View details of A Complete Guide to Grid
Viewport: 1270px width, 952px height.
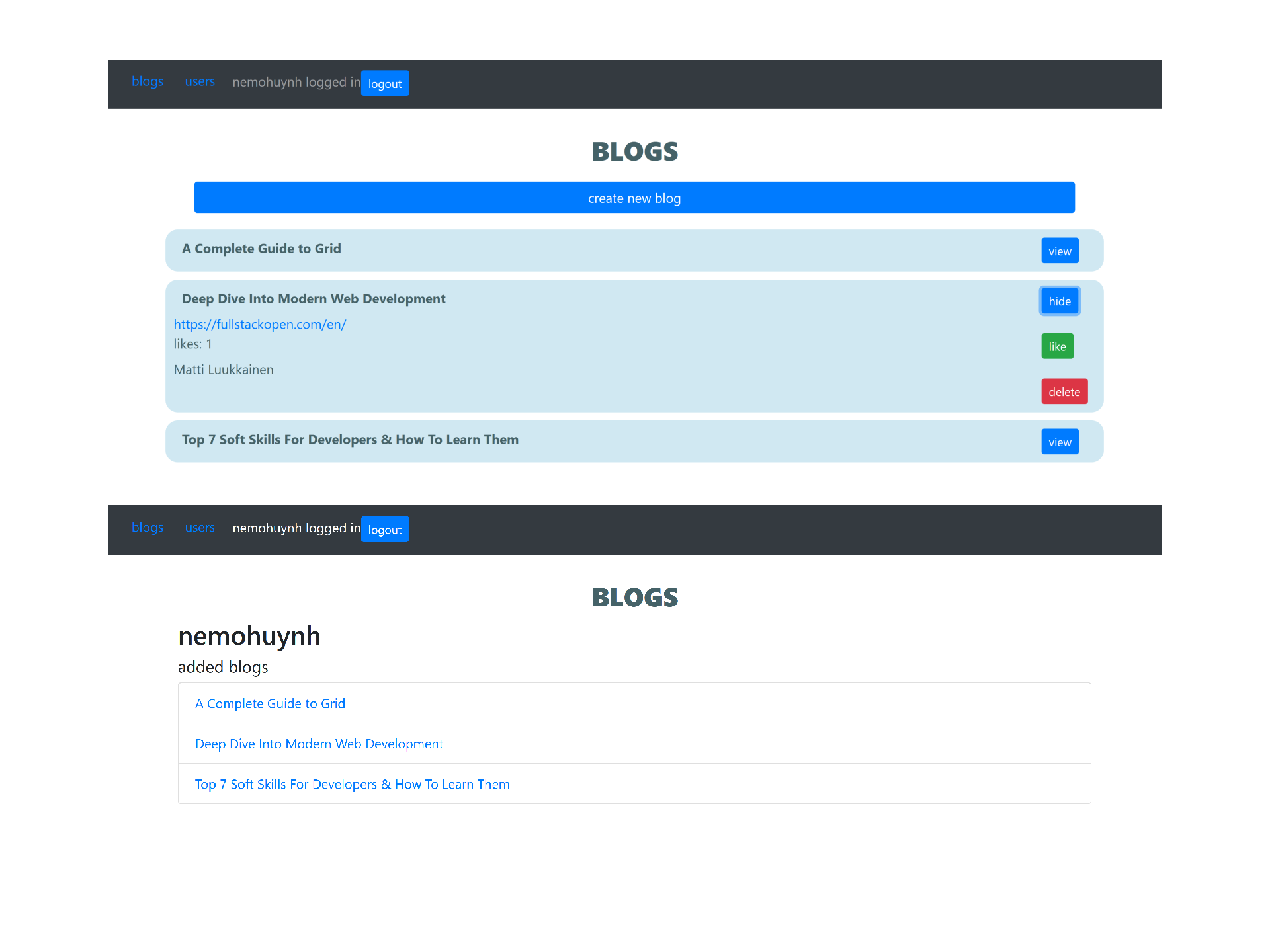click(x=1060, y=251)
